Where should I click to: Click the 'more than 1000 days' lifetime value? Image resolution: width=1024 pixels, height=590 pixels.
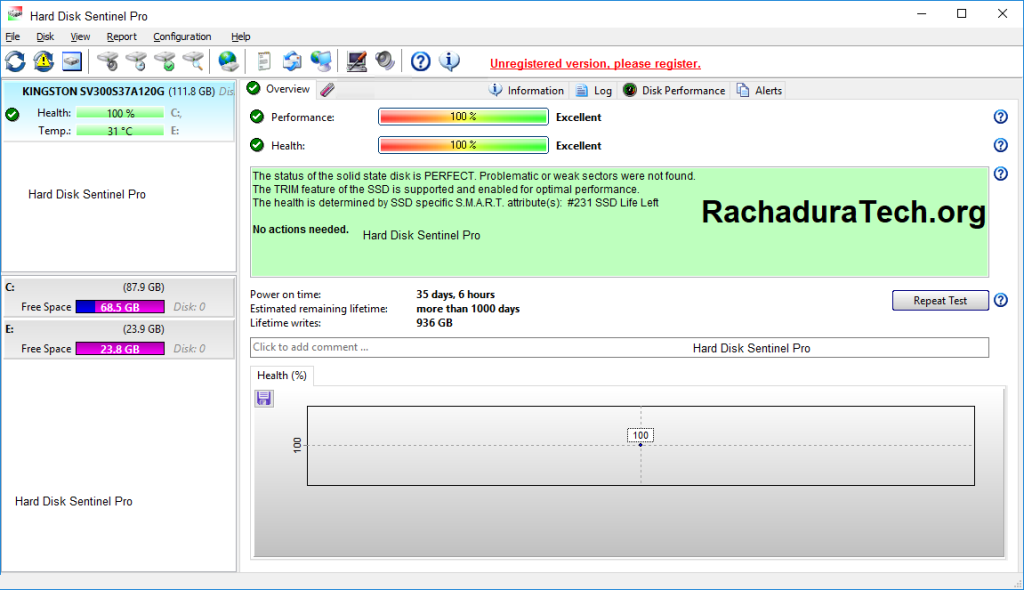468,308
